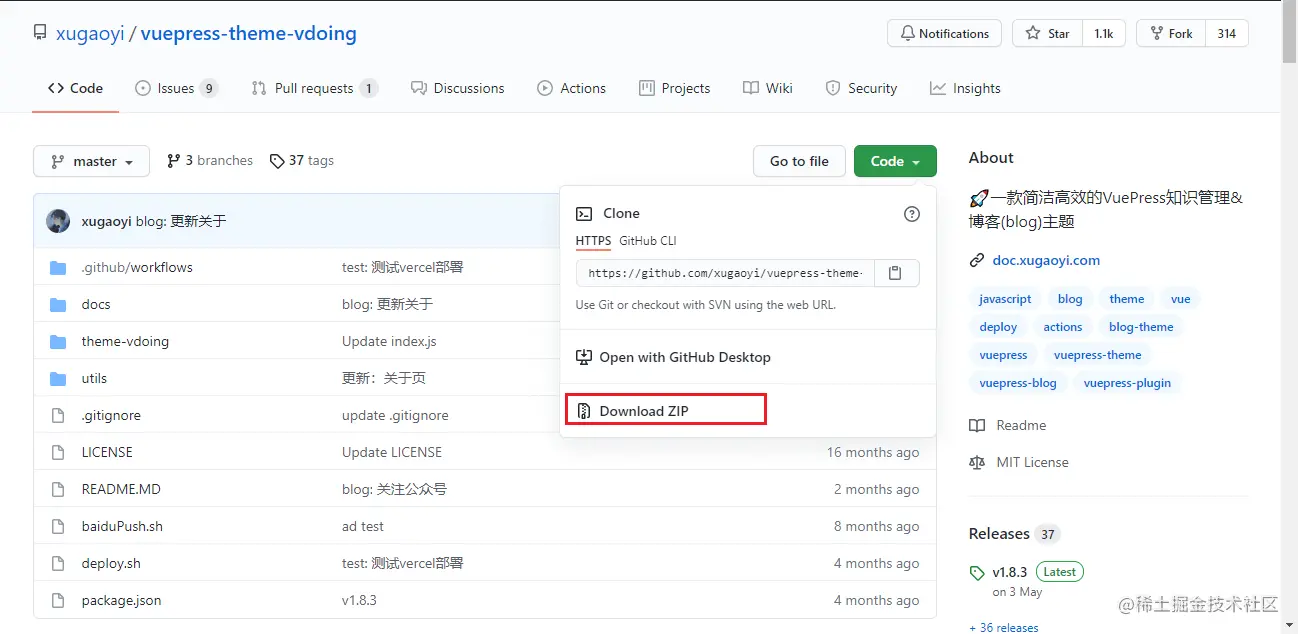This screenshot has height=634, width=1298.
Task: Click the blog topic tag
Action: (1070, 299)
